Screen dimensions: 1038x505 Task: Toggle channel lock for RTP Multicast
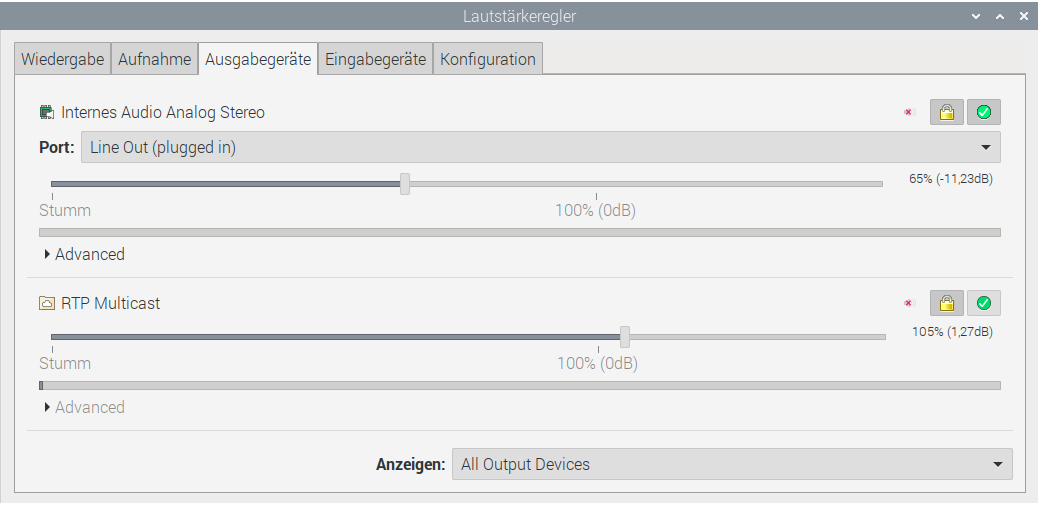[x=947, y=303]
